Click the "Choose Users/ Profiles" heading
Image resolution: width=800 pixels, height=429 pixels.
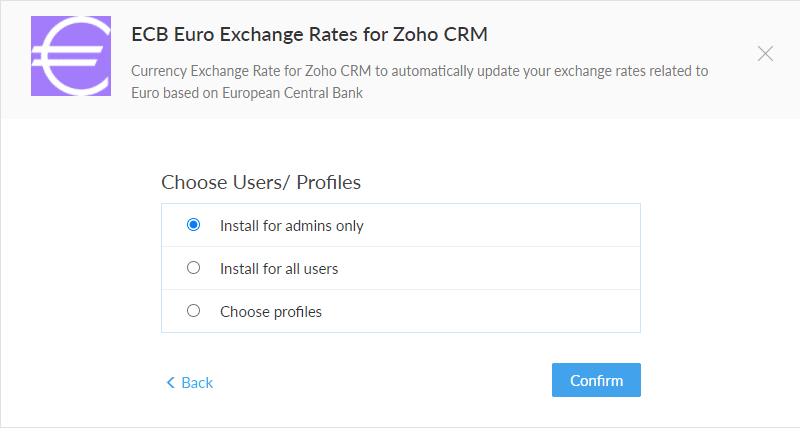tap(261, 182)
